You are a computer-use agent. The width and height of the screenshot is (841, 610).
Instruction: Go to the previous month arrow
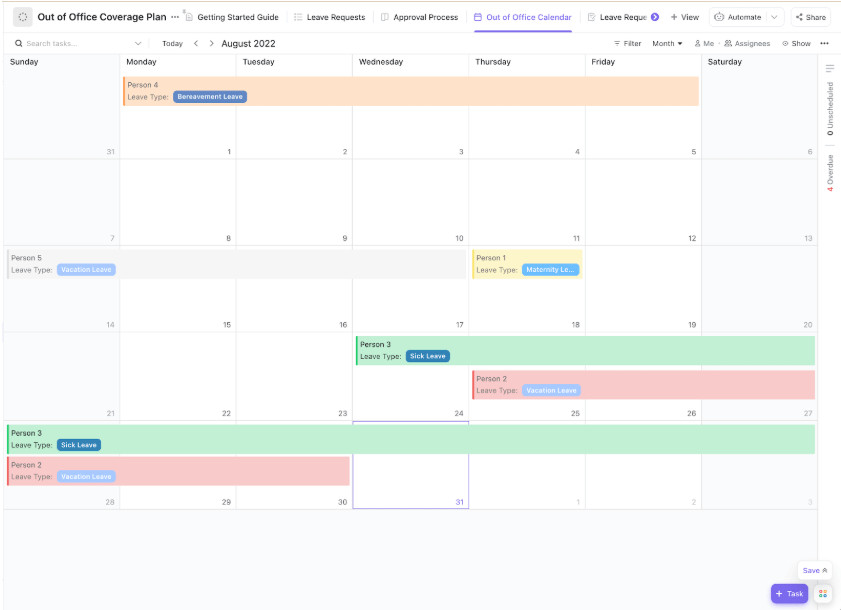196,43
